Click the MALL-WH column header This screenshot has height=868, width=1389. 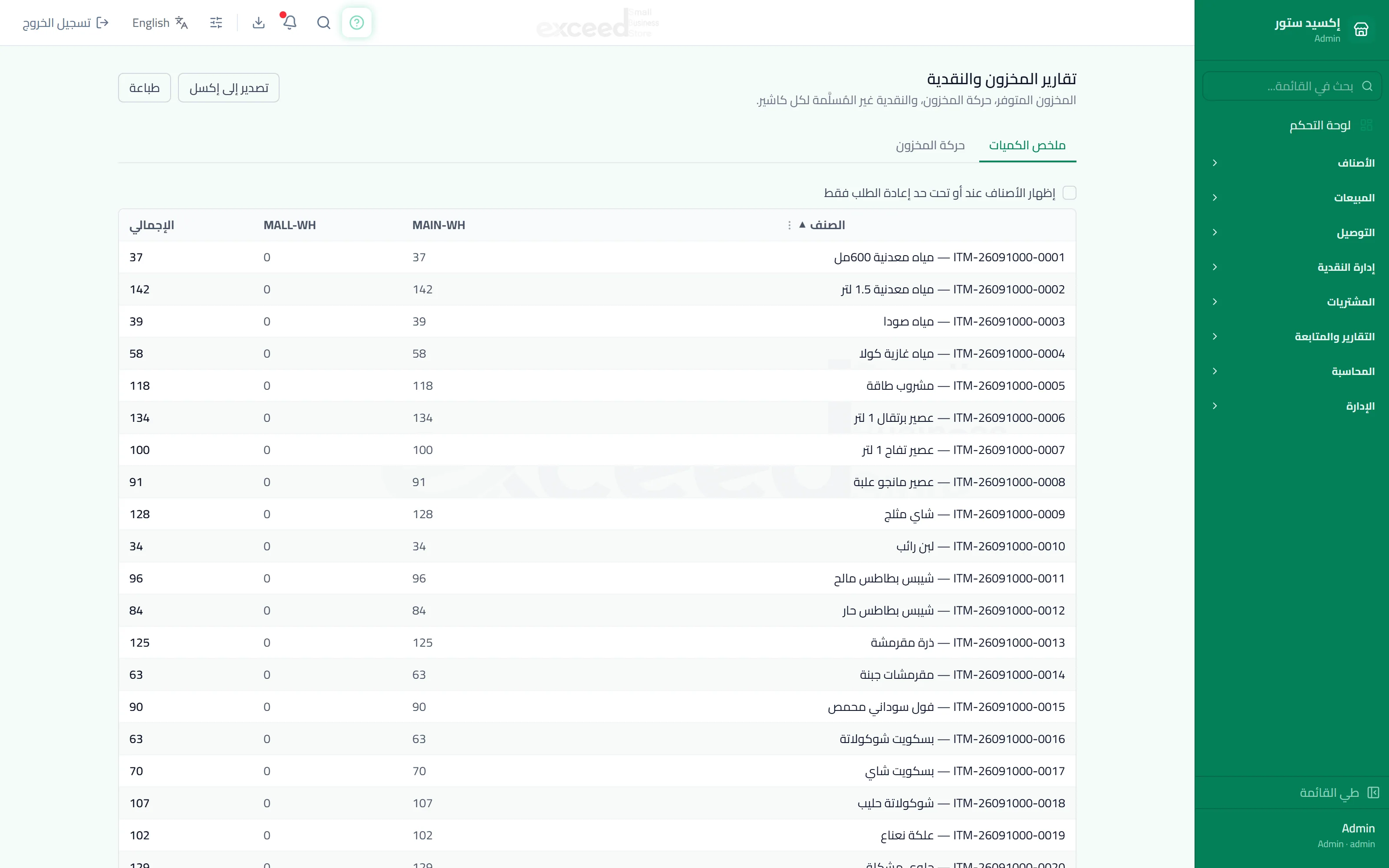tap(290, 225)
